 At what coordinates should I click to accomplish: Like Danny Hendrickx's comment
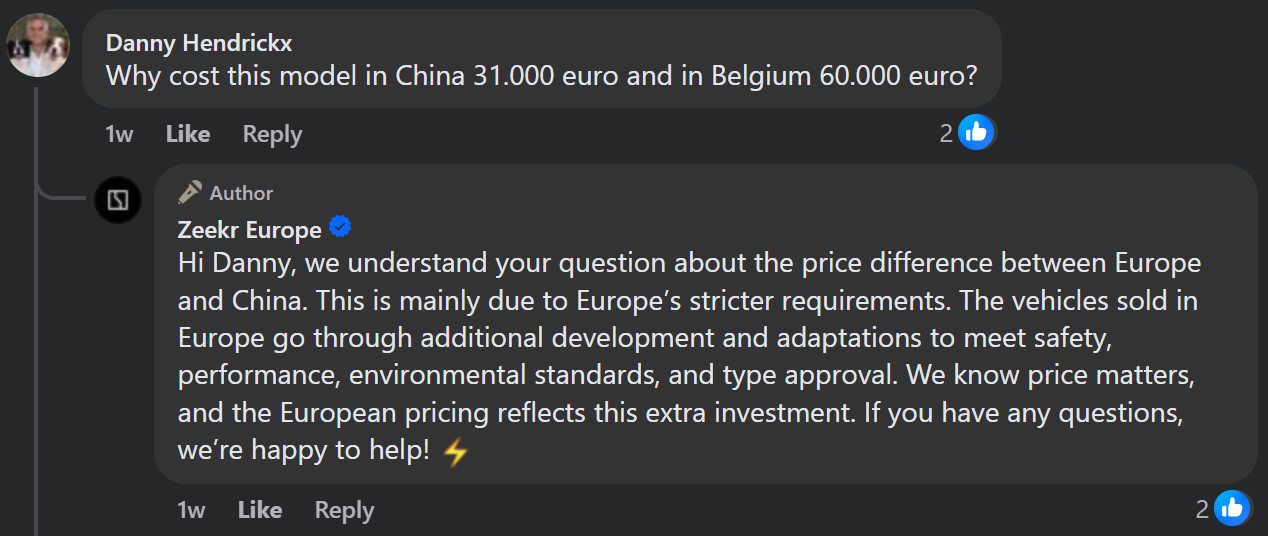click(188, 134)
